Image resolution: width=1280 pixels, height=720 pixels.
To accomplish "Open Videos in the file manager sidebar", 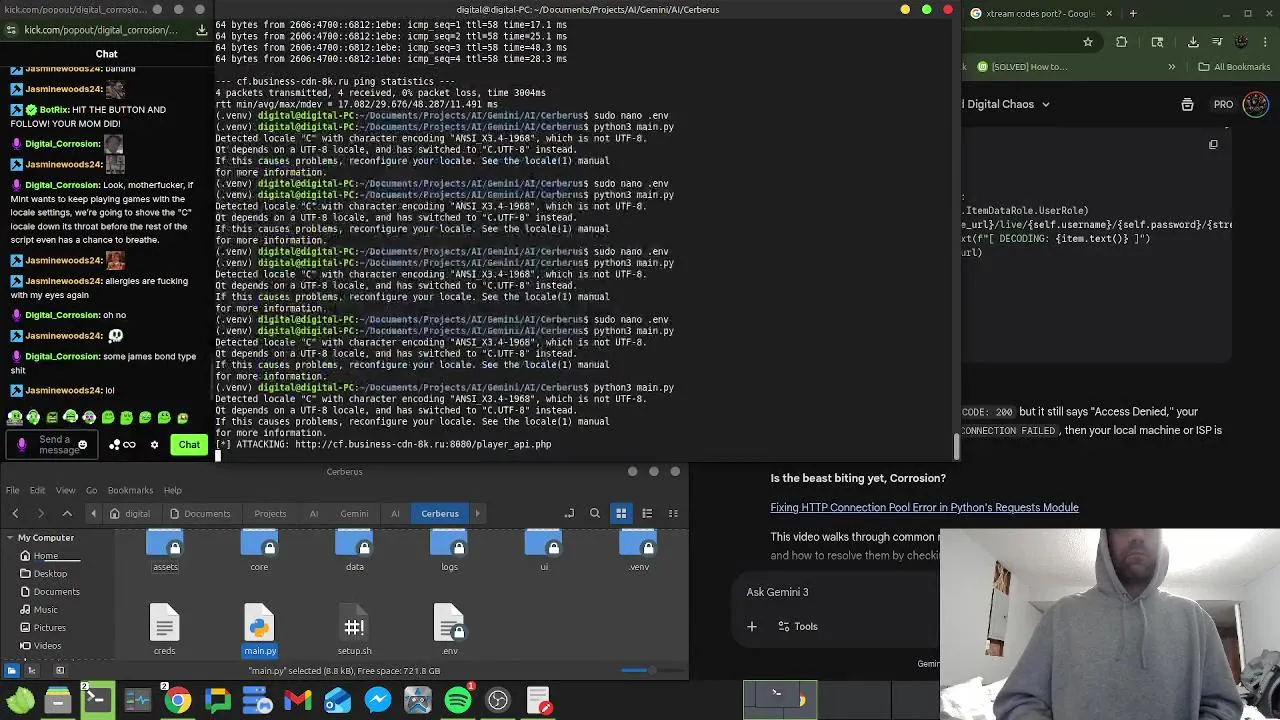I will click(48, 646).
